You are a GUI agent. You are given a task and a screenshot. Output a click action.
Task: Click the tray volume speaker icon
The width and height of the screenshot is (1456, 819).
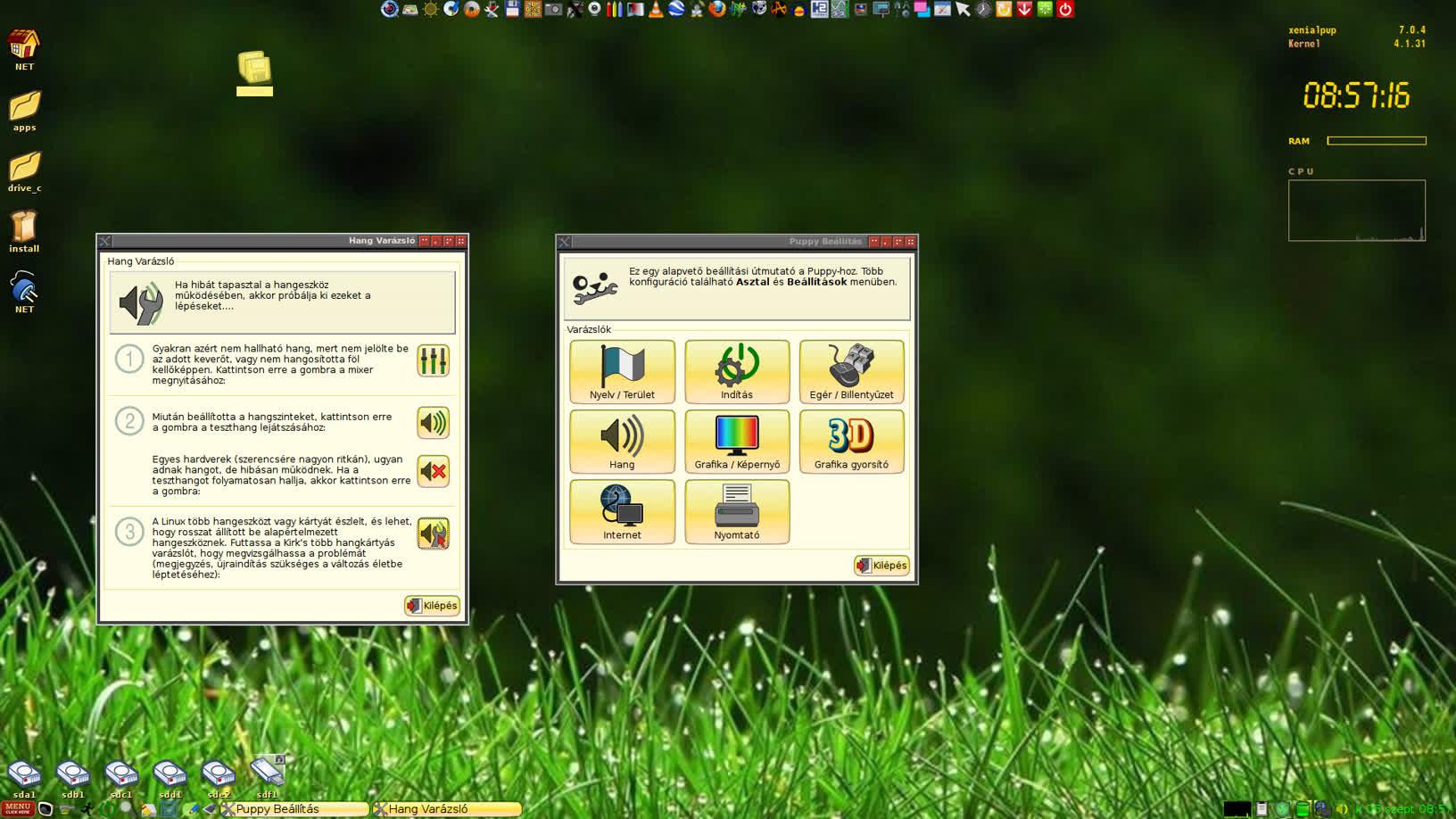1341,809
